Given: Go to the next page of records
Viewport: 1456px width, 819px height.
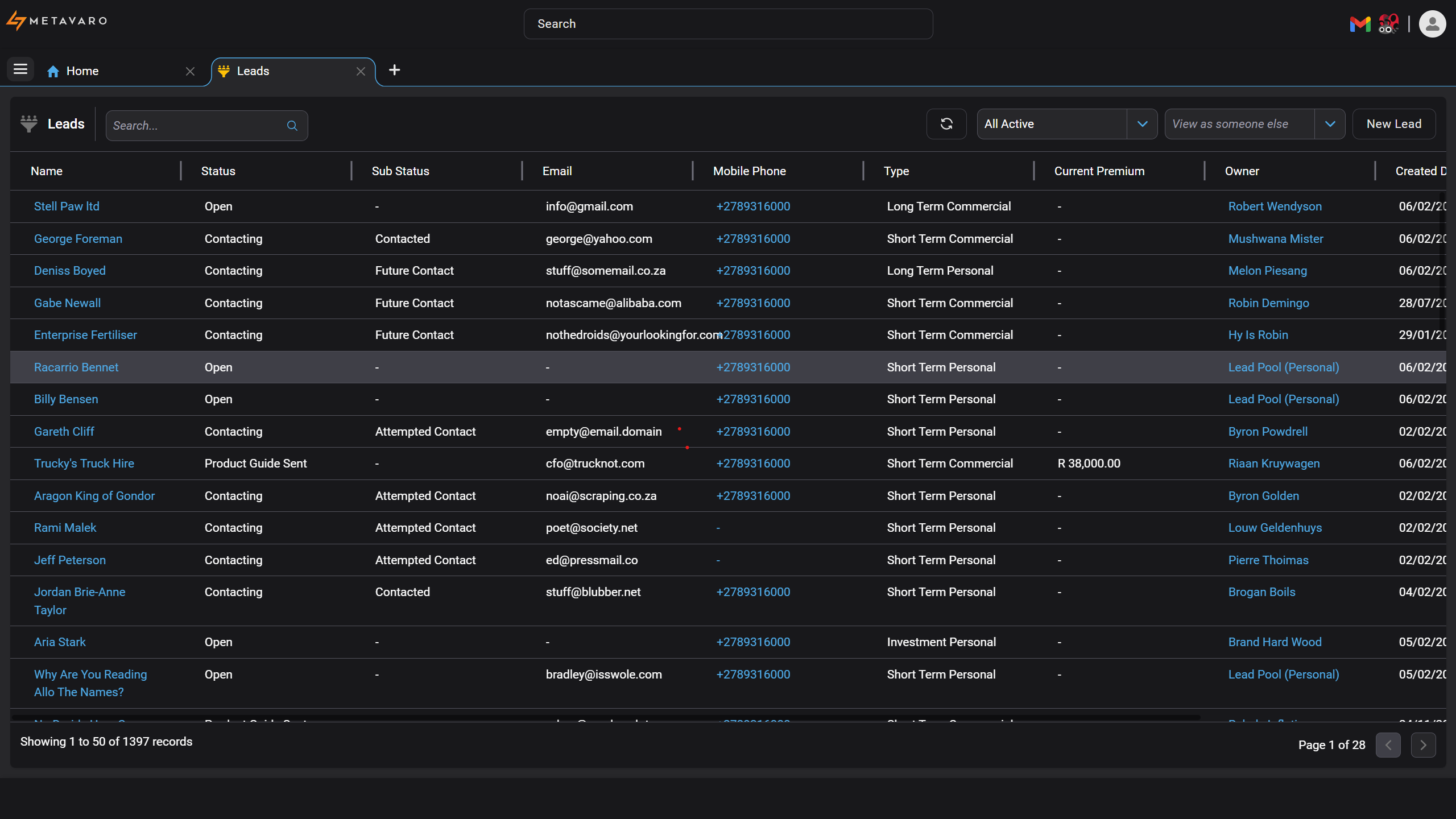Looking at the screenshot, I should tap(1423, 744).
